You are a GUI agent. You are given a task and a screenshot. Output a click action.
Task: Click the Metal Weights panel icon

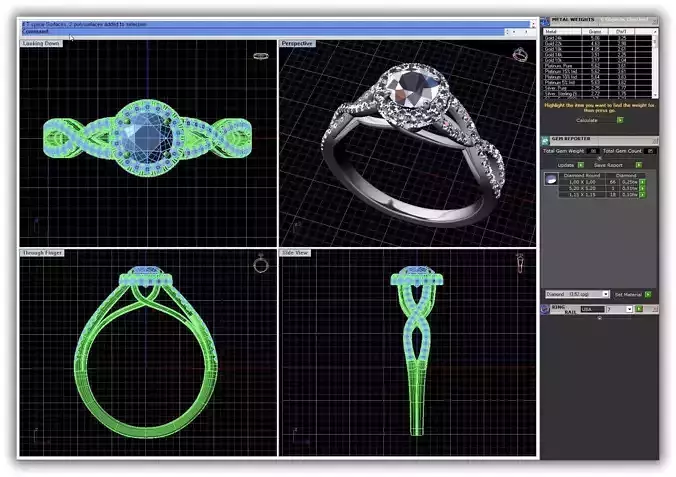(545, 21)
